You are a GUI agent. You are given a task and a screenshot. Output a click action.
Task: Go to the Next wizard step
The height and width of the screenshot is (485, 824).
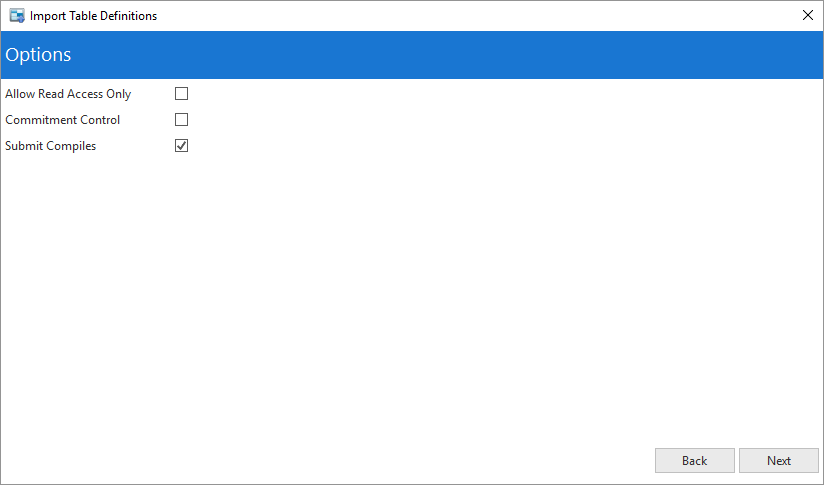[x=779, y=461]
